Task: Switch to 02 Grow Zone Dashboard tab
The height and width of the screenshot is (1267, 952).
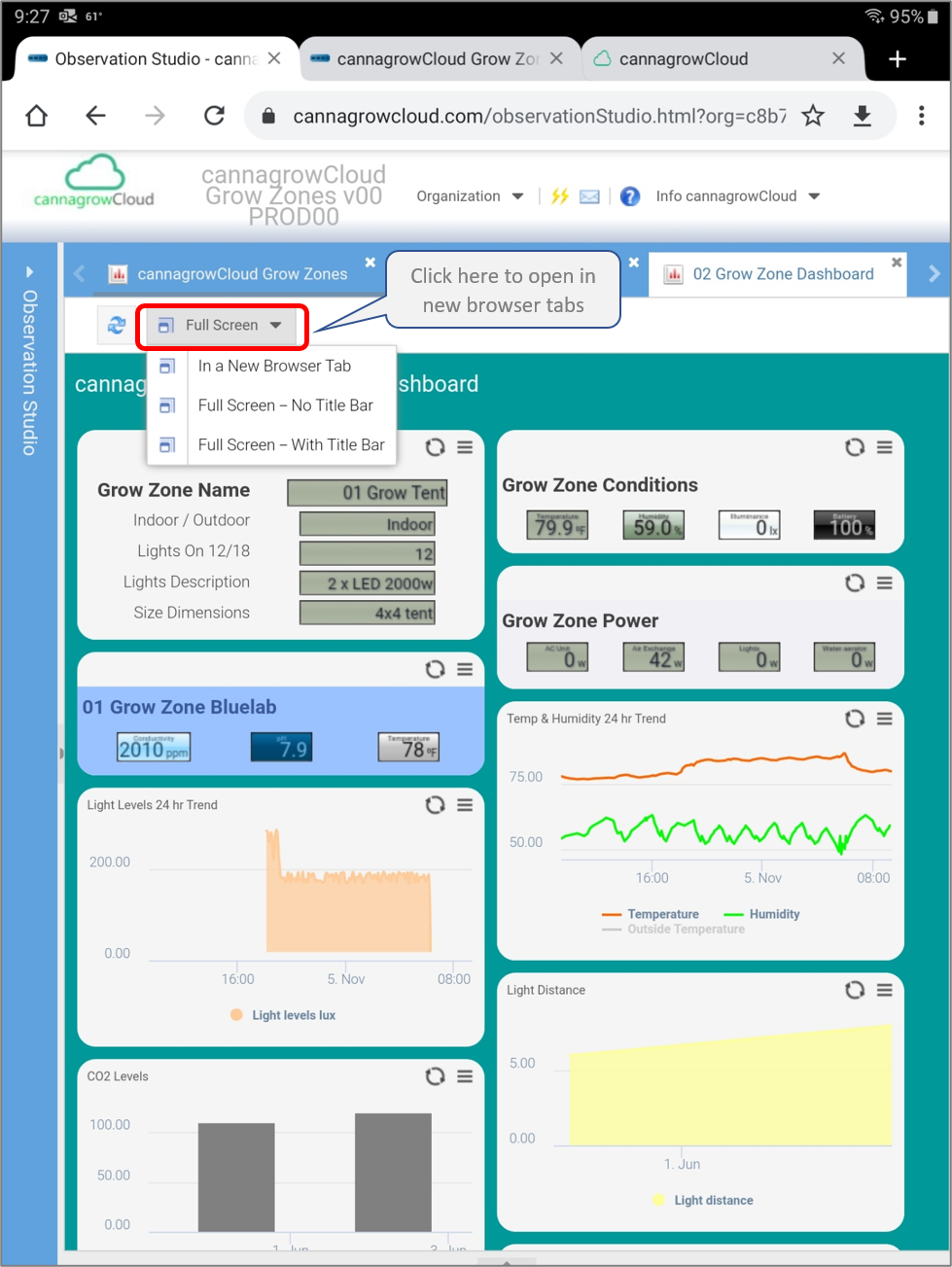Action: 782,274
